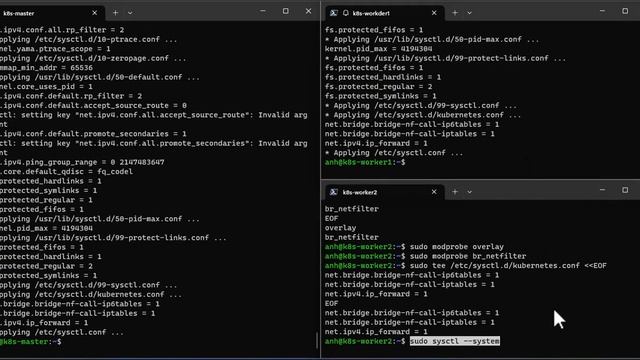Click 'yama.ptrace_scope = 1' in k8s-master

56,49
